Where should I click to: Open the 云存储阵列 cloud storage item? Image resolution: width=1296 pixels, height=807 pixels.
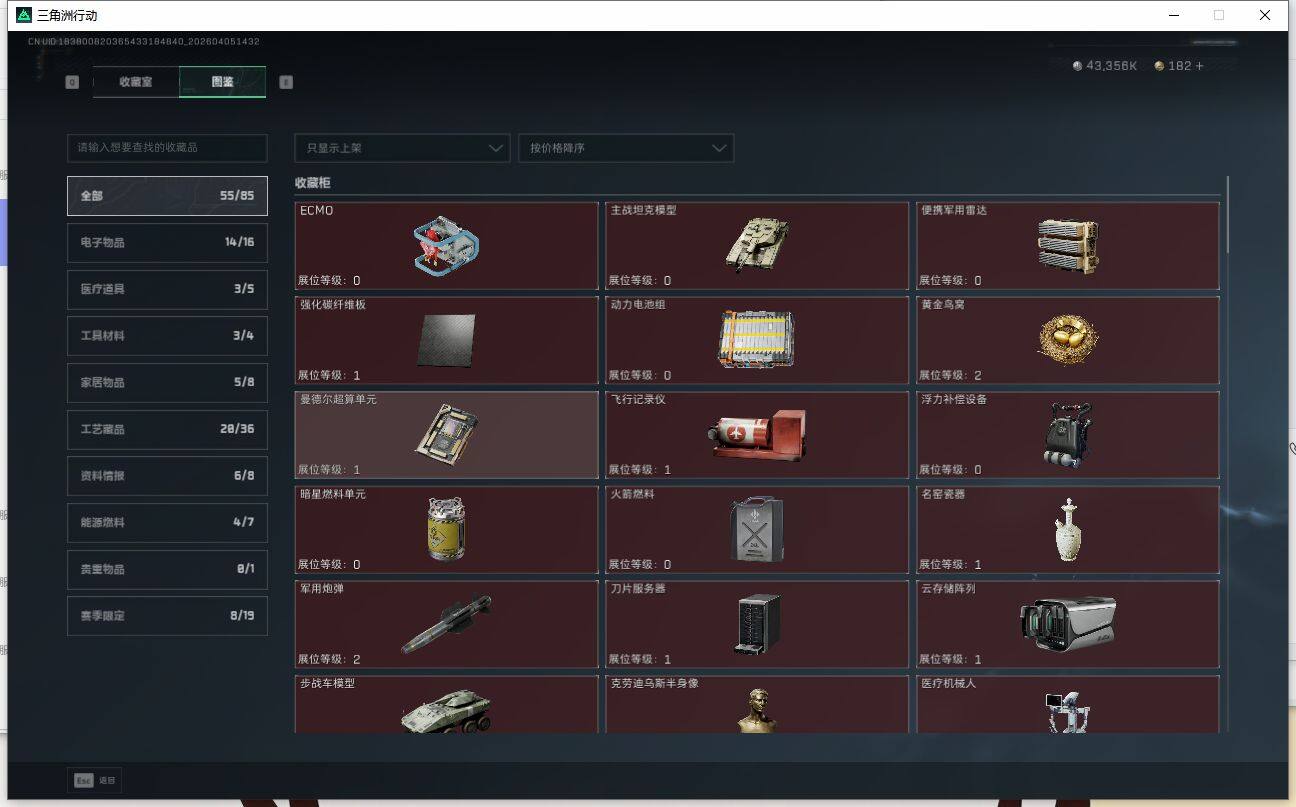[1067, 624]
